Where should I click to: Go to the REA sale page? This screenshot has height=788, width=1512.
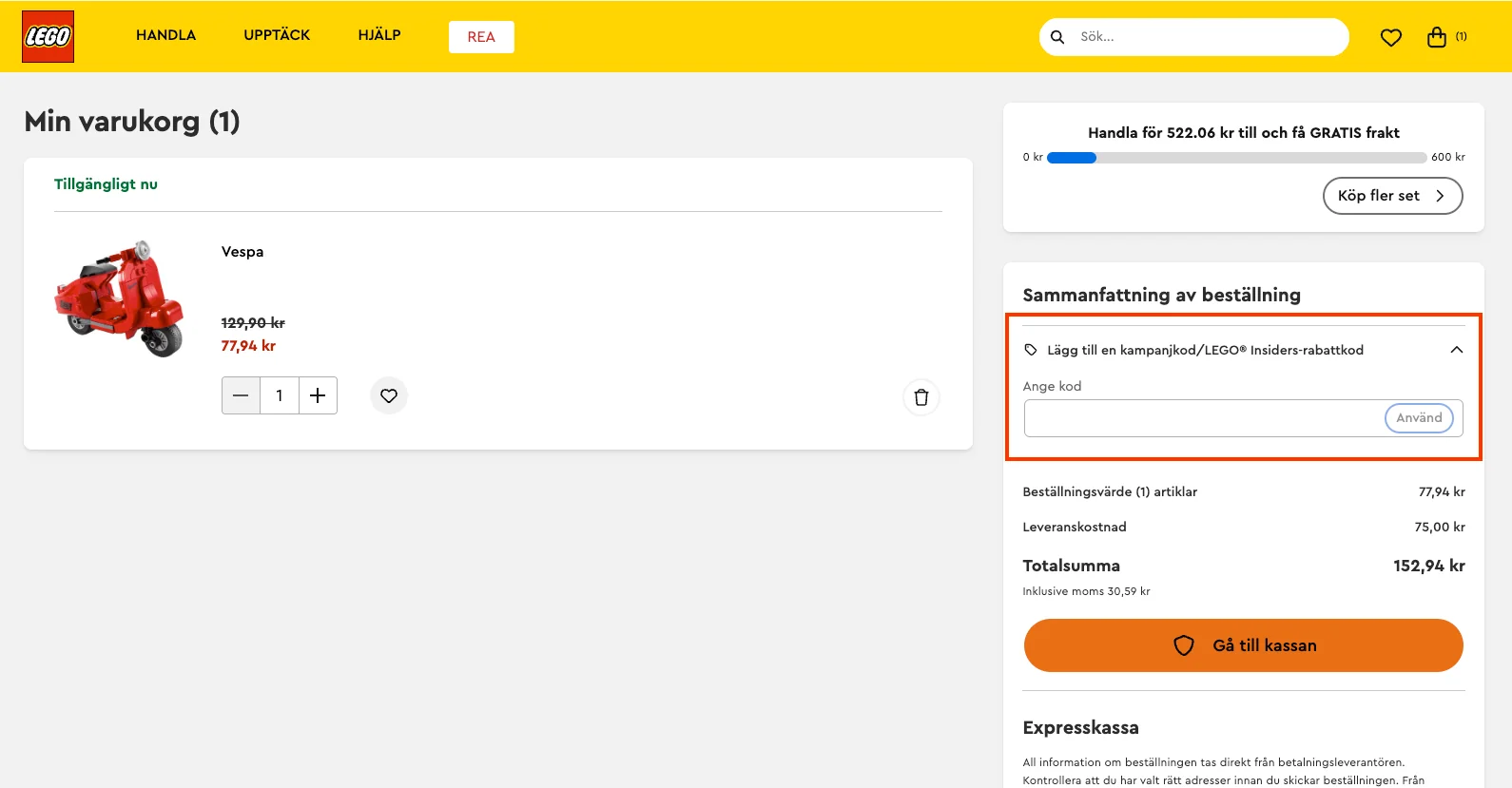pyautogui.click(x=481, y=37)
